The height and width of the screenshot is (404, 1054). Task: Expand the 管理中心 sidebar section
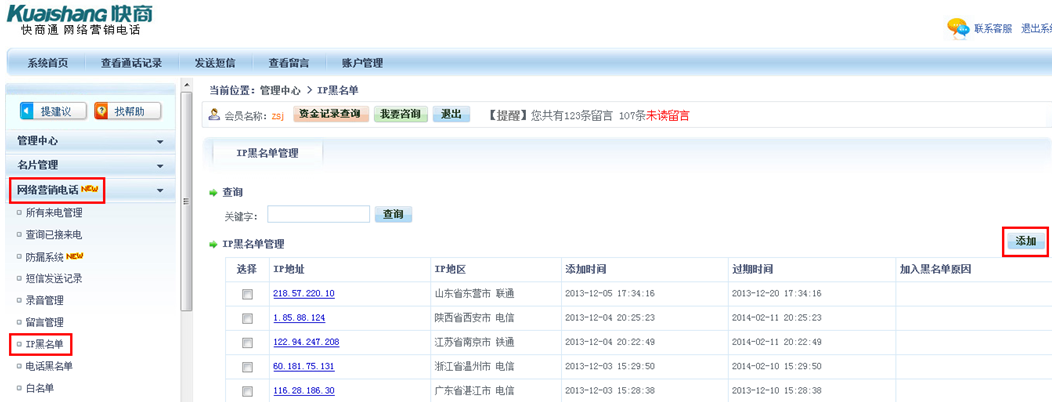pos(160,142)
